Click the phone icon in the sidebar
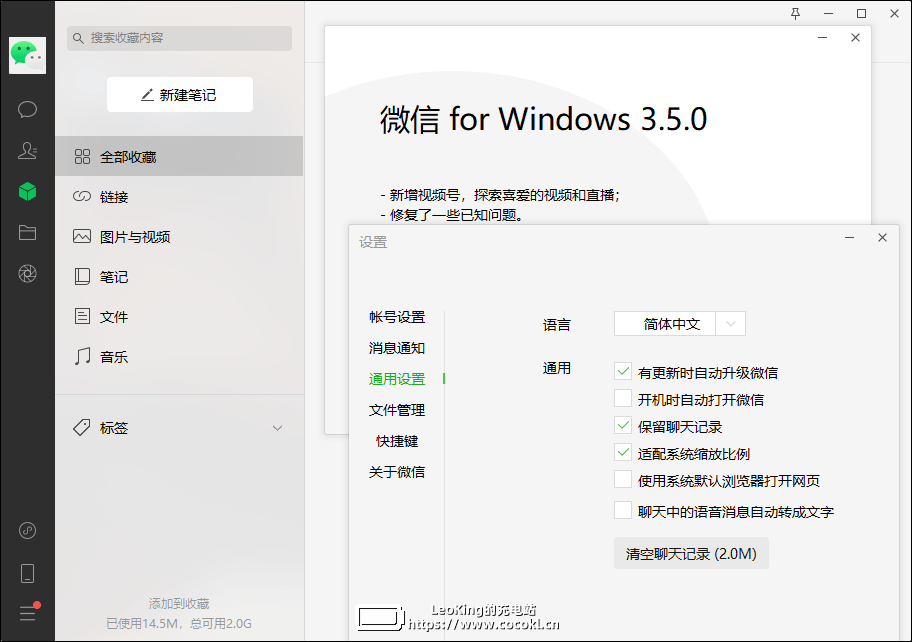This screenshot has height=642, width=912. 27,573
